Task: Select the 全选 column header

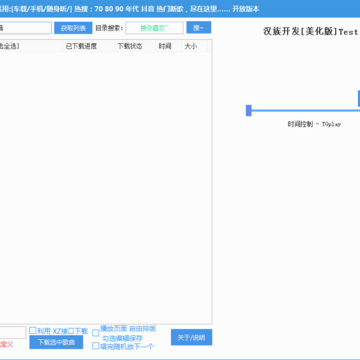Action: click(31, 46)
